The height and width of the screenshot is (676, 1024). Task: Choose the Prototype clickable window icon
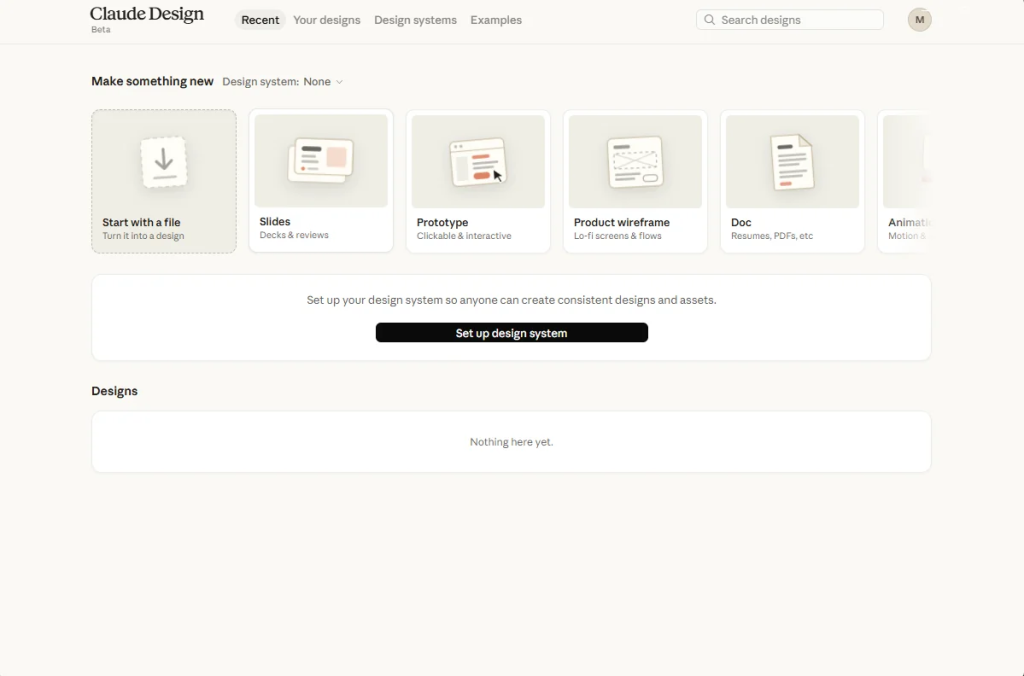pyautogui.click(x=478, y=162)
